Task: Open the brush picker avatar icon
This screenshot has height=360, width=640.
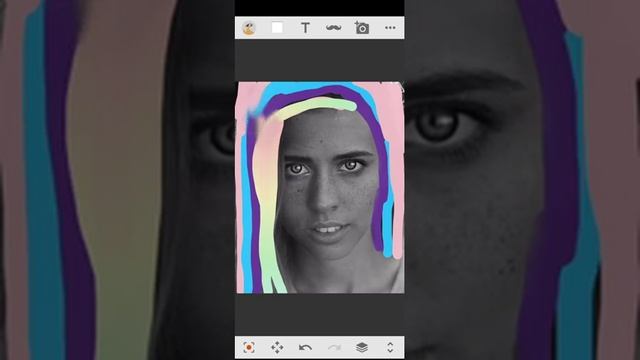Action: 249,28
